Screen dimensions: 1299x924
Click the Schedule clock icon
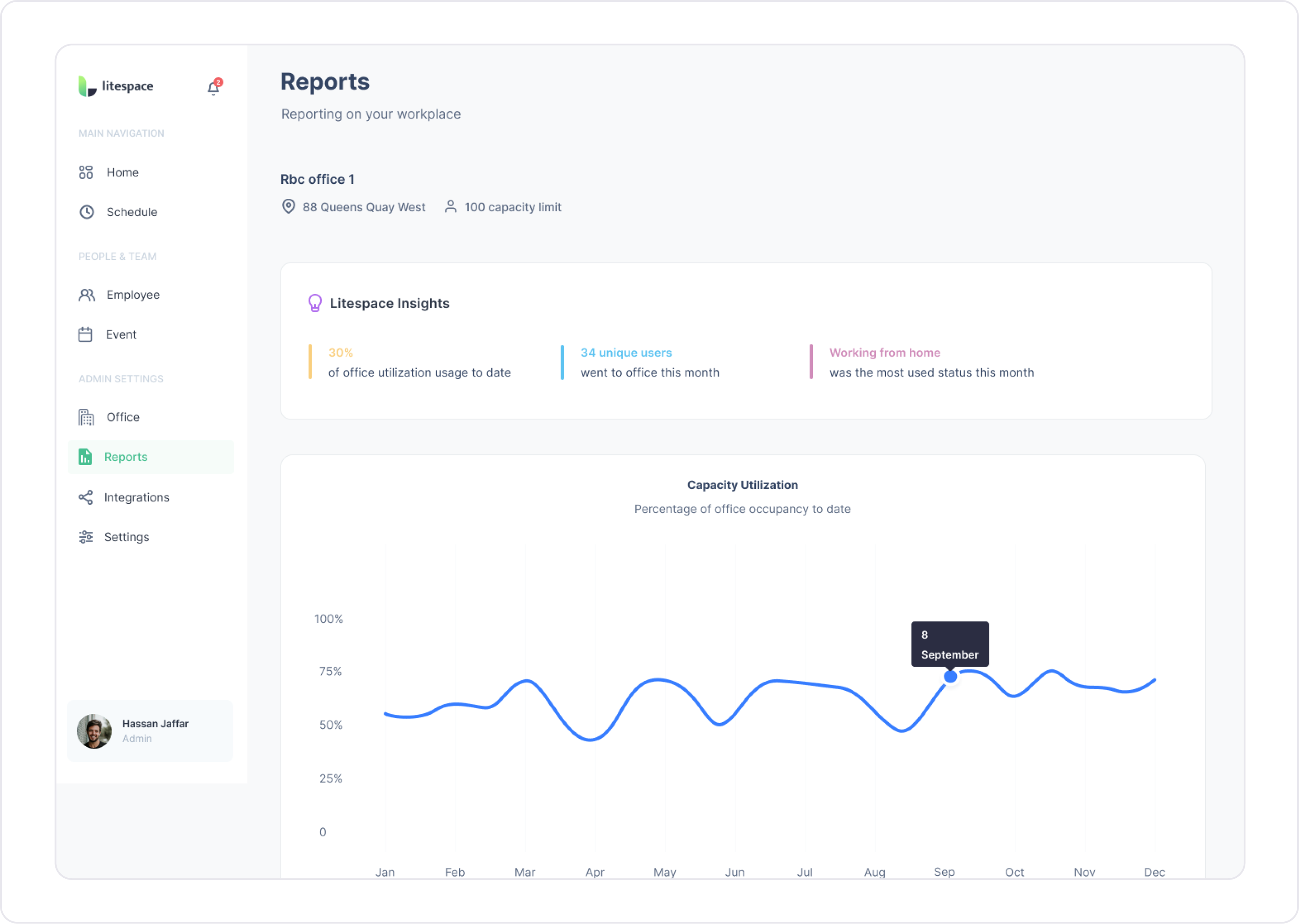[86, 212]
